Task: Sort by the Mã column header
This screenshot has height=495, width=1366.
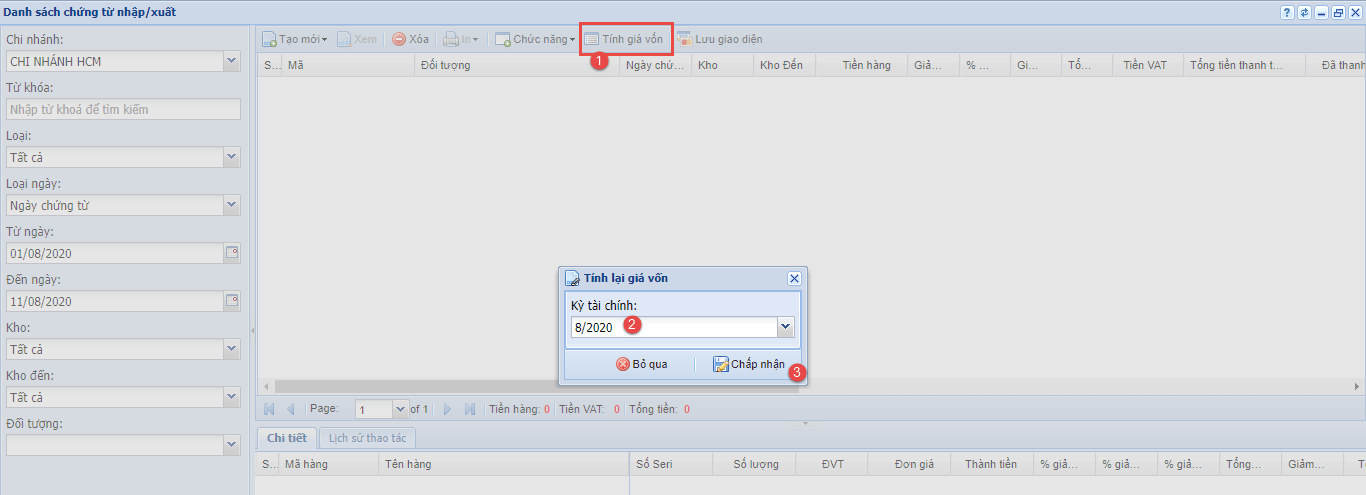Action: coord(349,65)
